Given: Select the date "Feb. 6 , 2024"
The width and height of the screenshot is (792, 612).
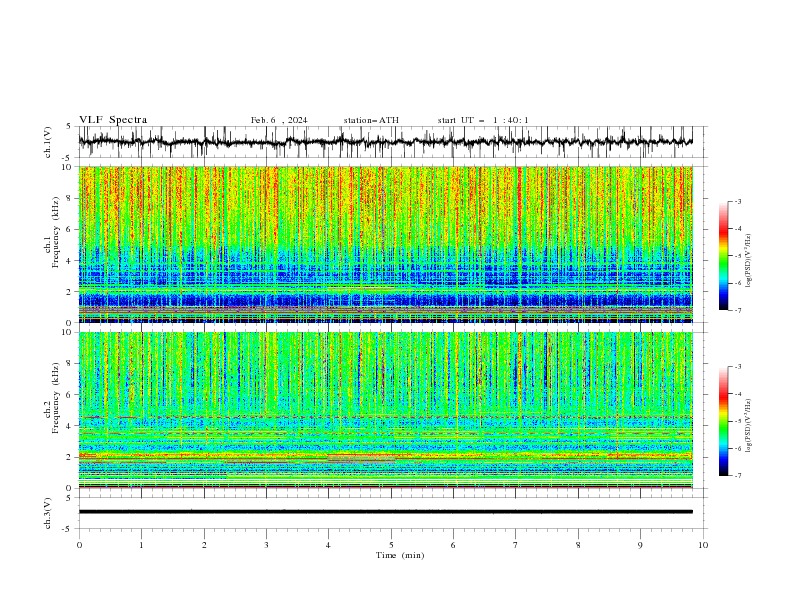Looking at the screenshot, I should pos(279,120).
